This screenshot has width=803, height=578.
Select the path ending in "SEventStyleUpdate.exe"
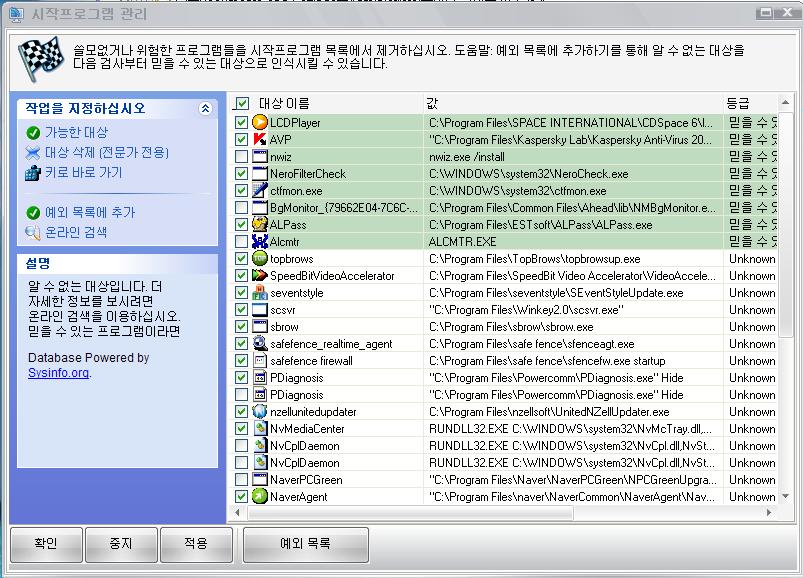coord(556,293)
